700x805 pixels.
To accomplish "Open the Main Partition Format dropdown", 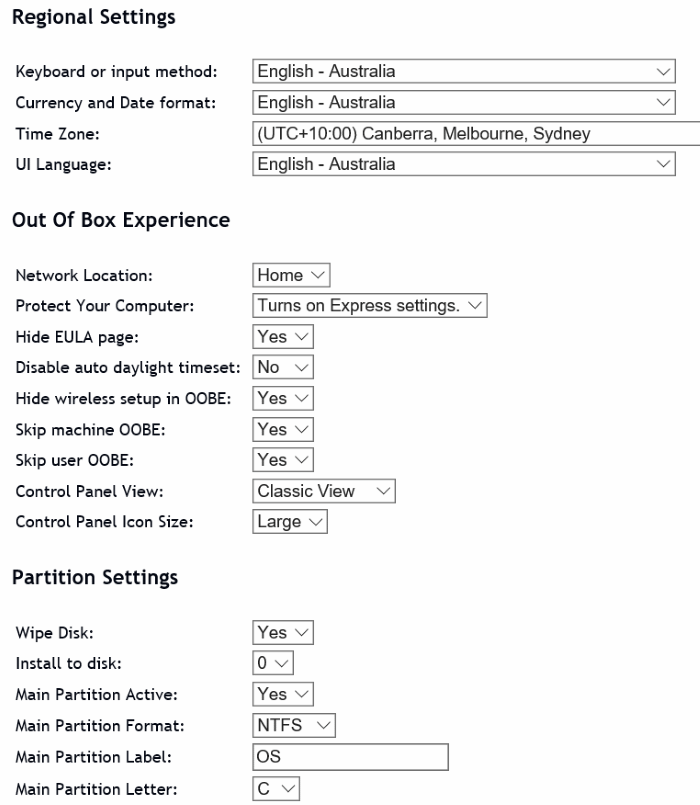I will [x=294, y=725].
